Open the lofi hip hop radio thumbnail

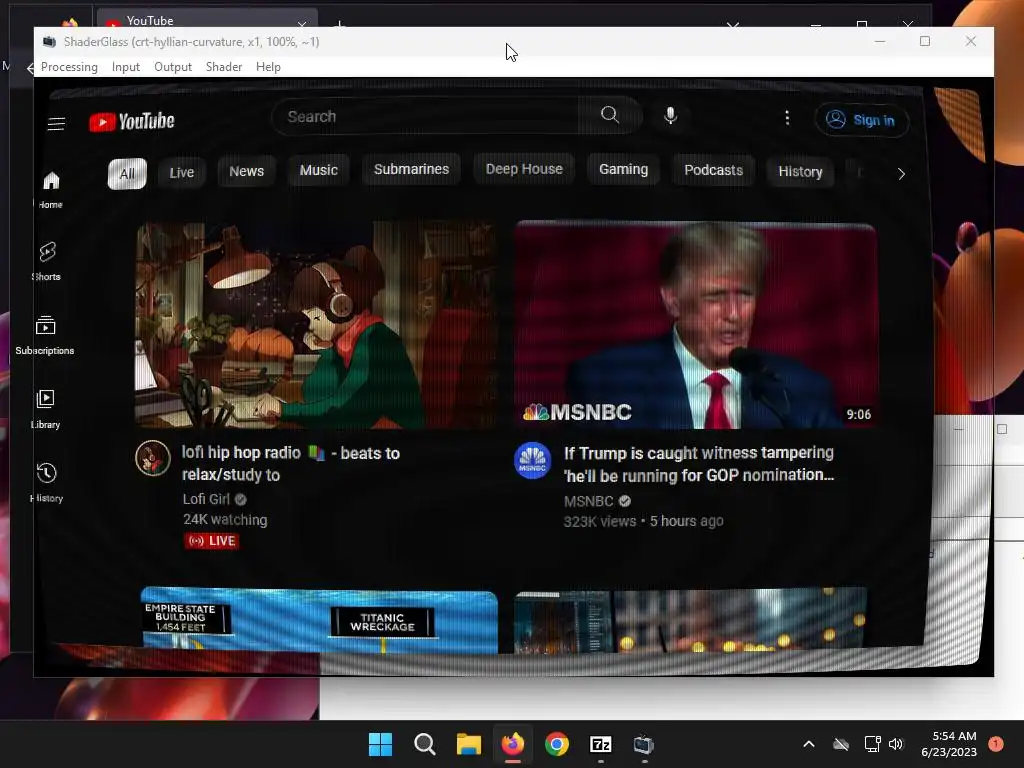[x=315, y=325]
